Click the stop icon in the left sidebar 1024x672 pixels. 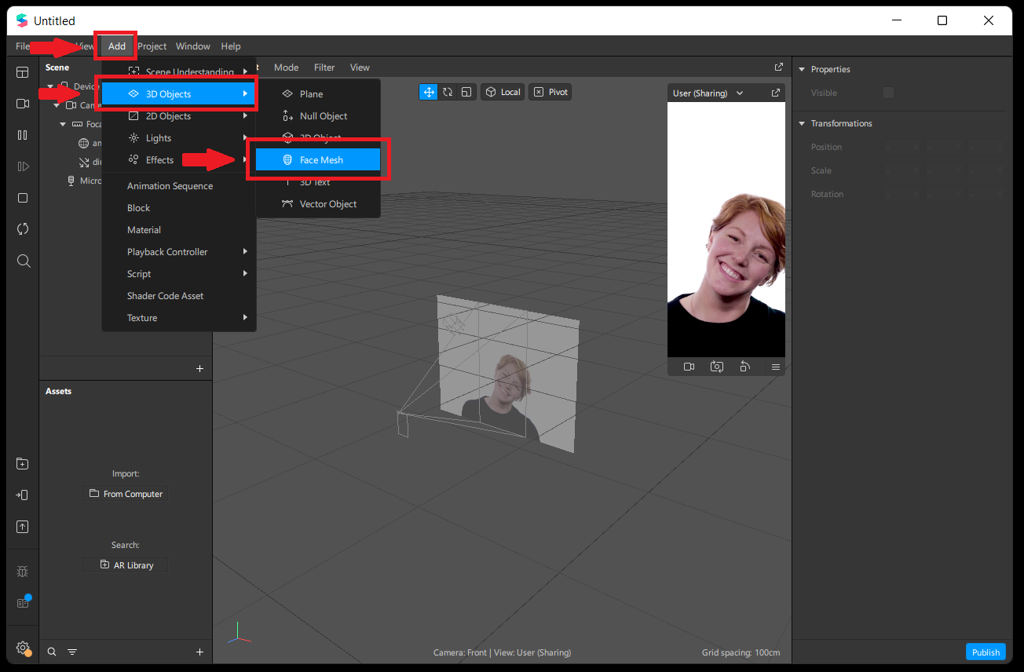22,198
